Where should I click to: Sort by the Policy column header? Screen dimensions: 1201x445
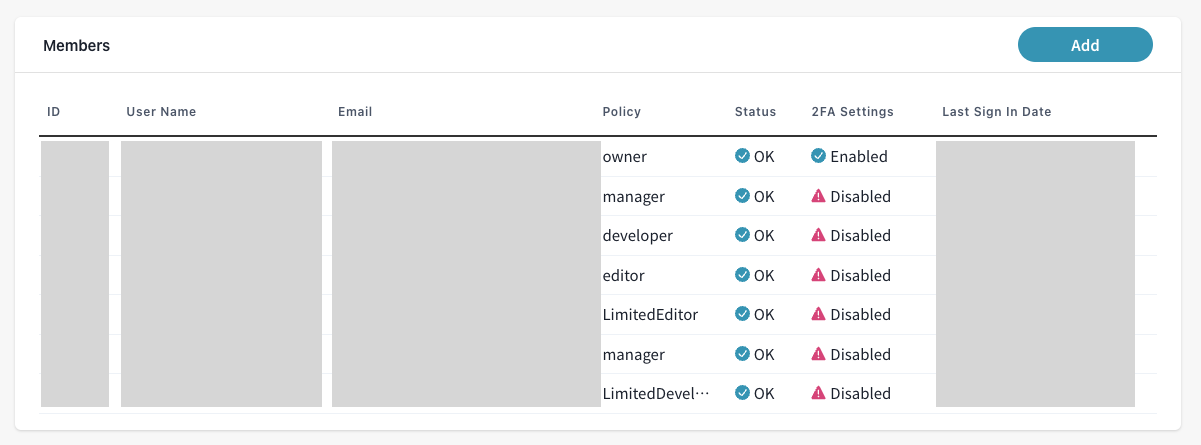tap(621, 112)
